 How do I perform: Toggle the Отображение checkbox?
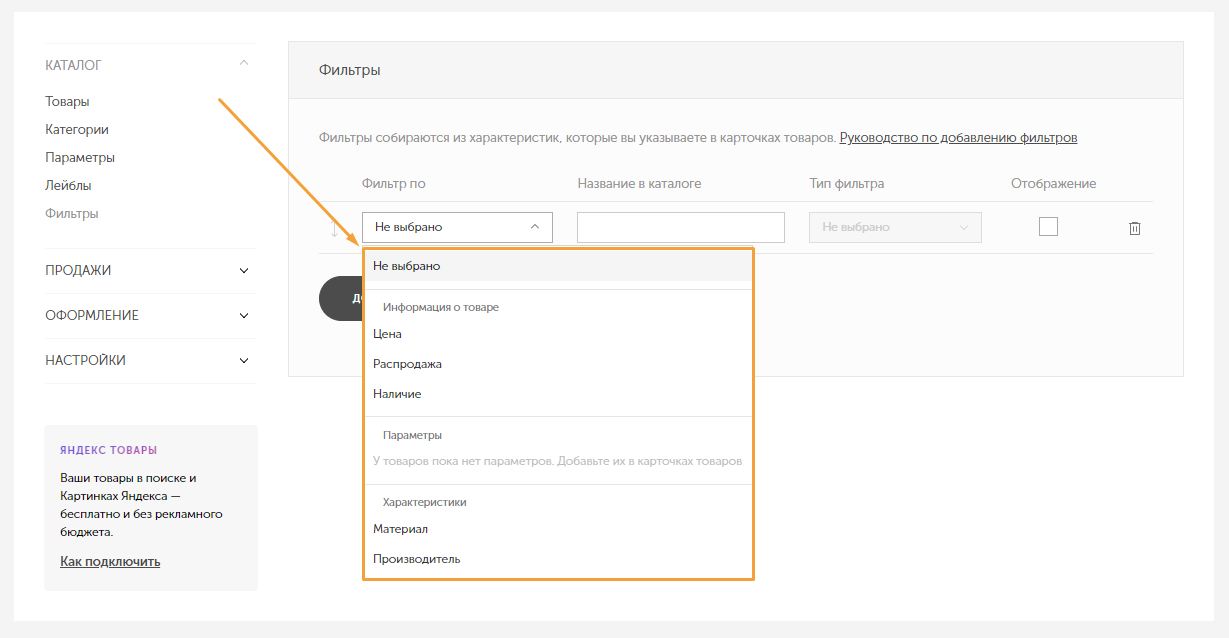click(1048, 227)
